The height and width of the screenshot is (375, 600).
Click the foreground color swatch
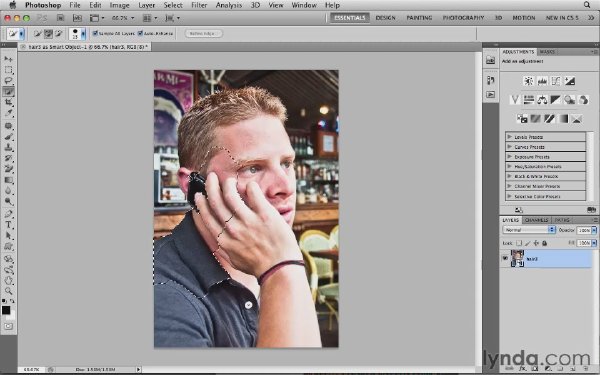6,310
